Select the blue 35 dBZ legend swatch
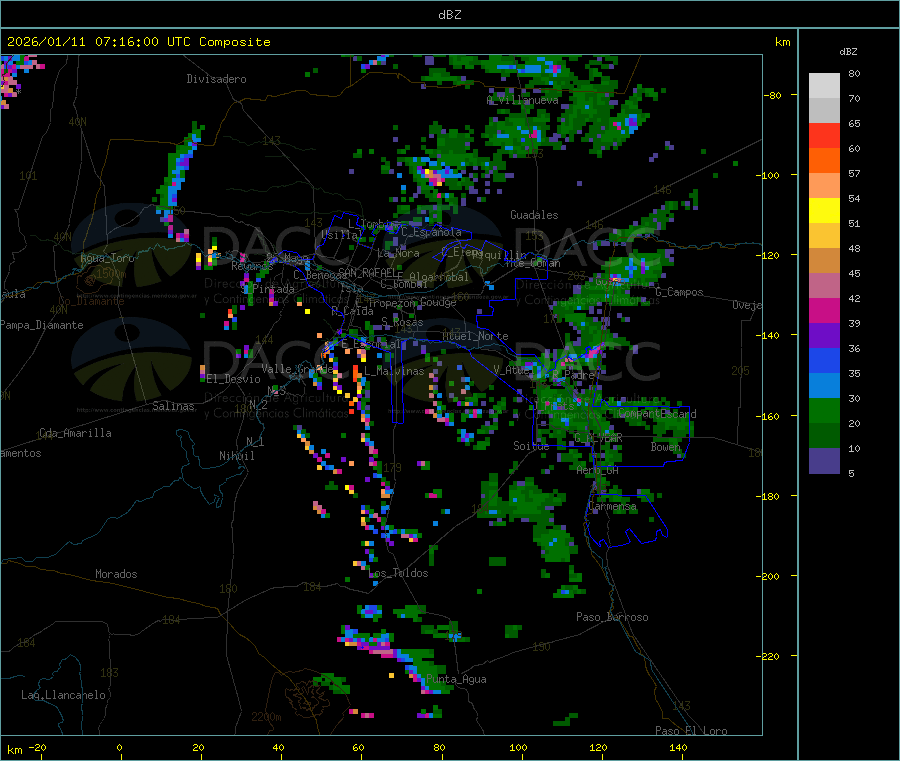 point(824,360)
